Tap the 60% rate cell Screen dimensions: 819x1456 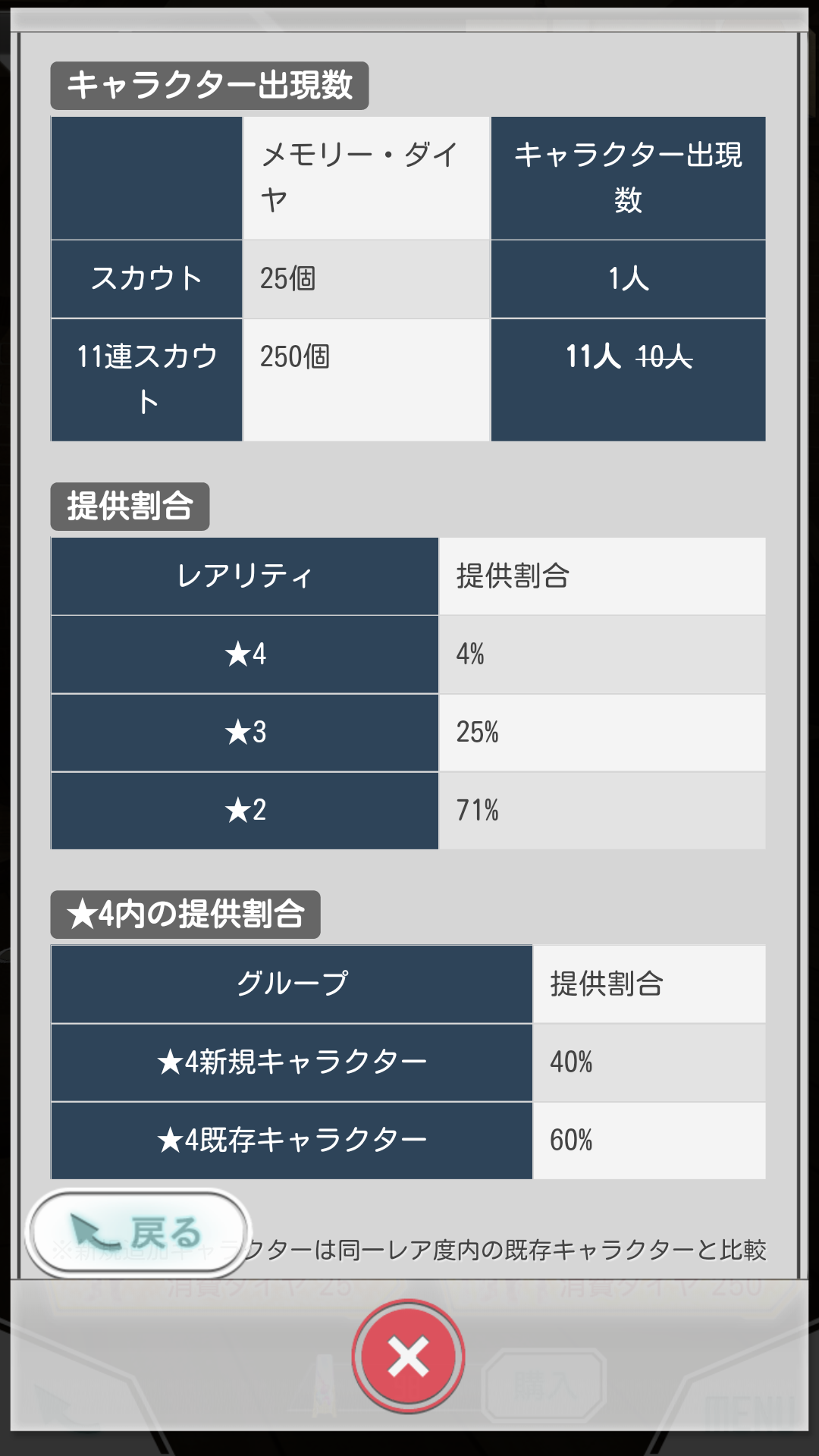(x=649, y=1140)
